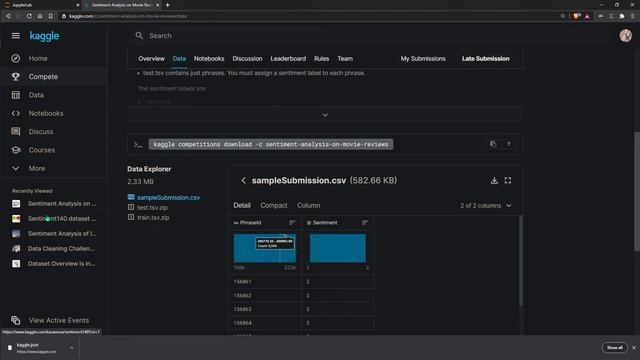This screenshot has height=360, width=640.
Task: Open a new browser tab
Action: (x=167, y=5)
